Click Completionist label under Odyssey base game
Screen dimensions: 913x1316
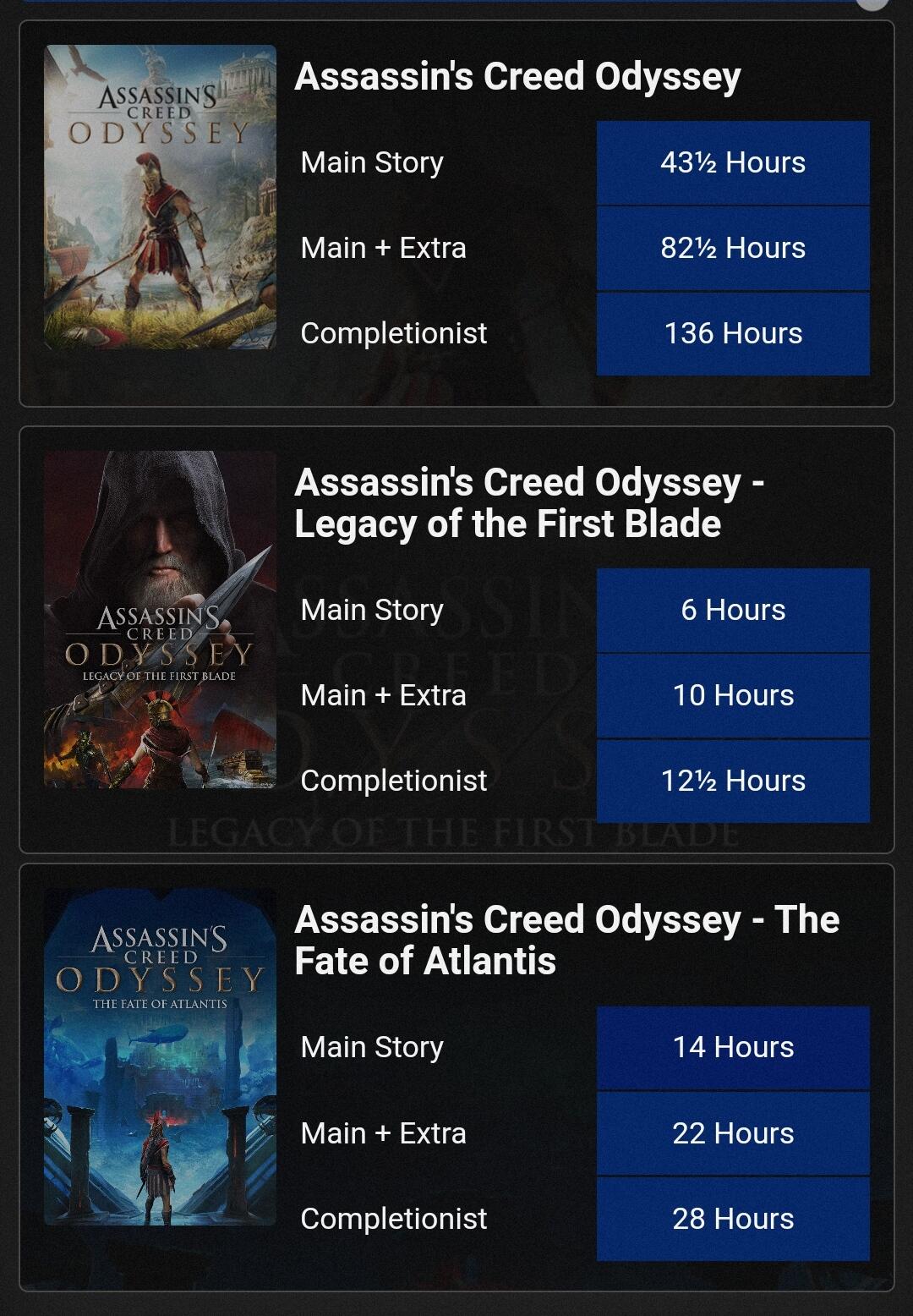(x=394, y=333)
